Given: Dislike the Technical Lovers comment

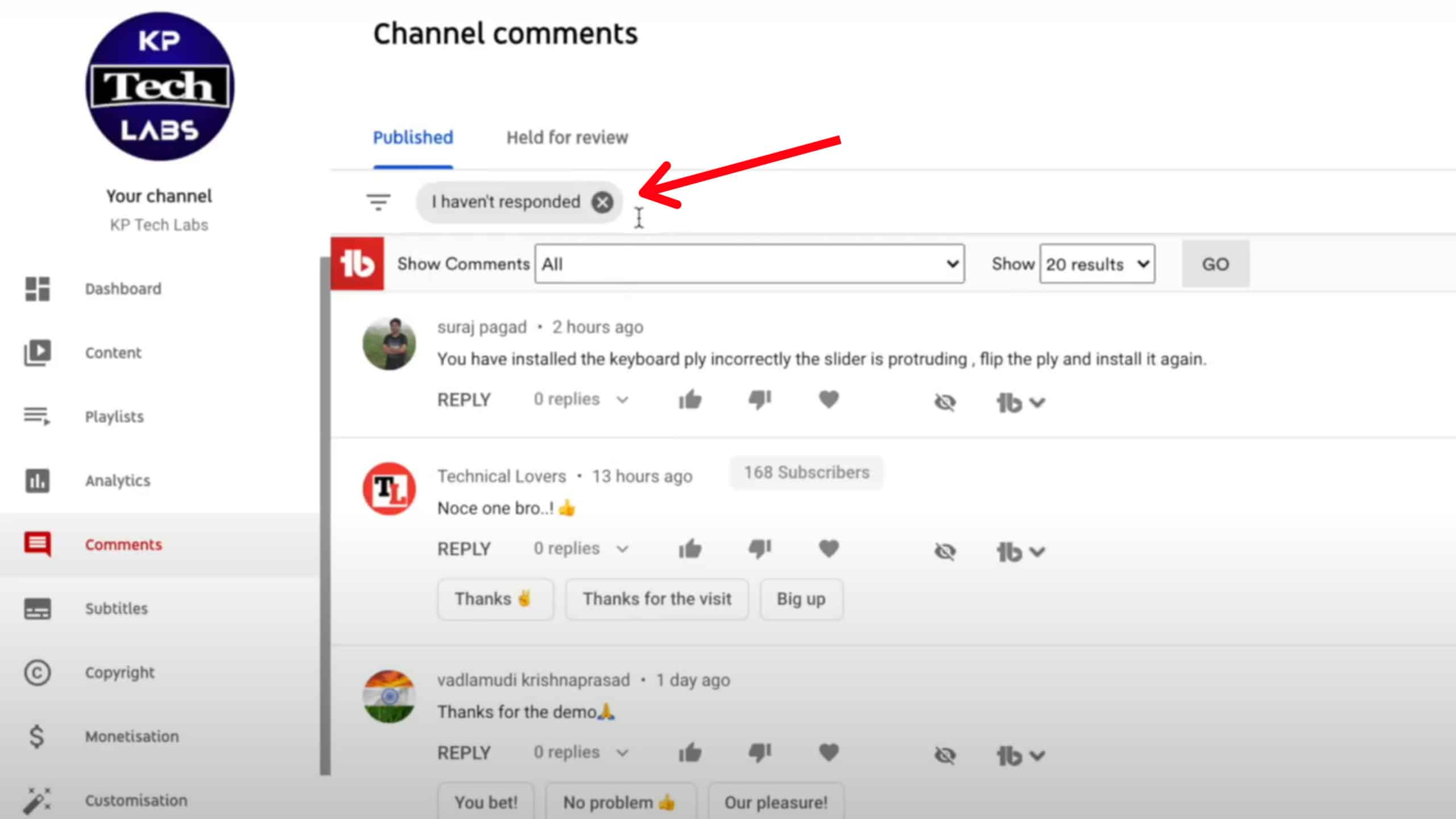Looking at the screenshot, I should click(x=759, y=549).
